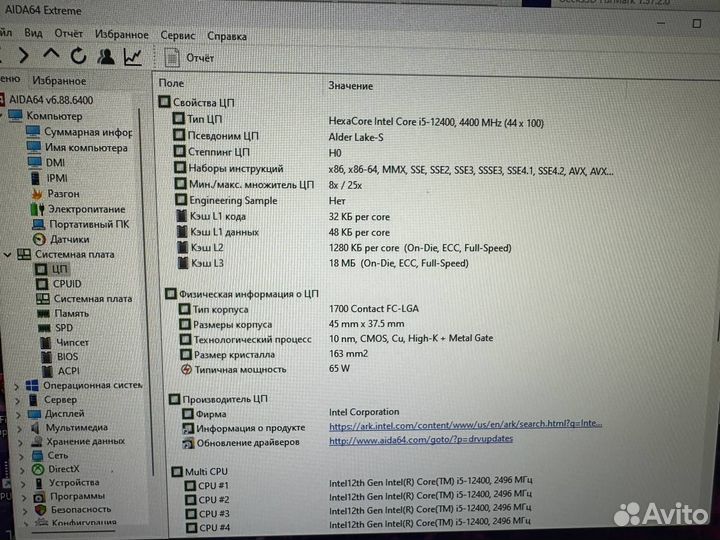Image resolution: width=720 pixels, height=540 pixels.
Task: Click the Значение column header
Action: [350, 86]
